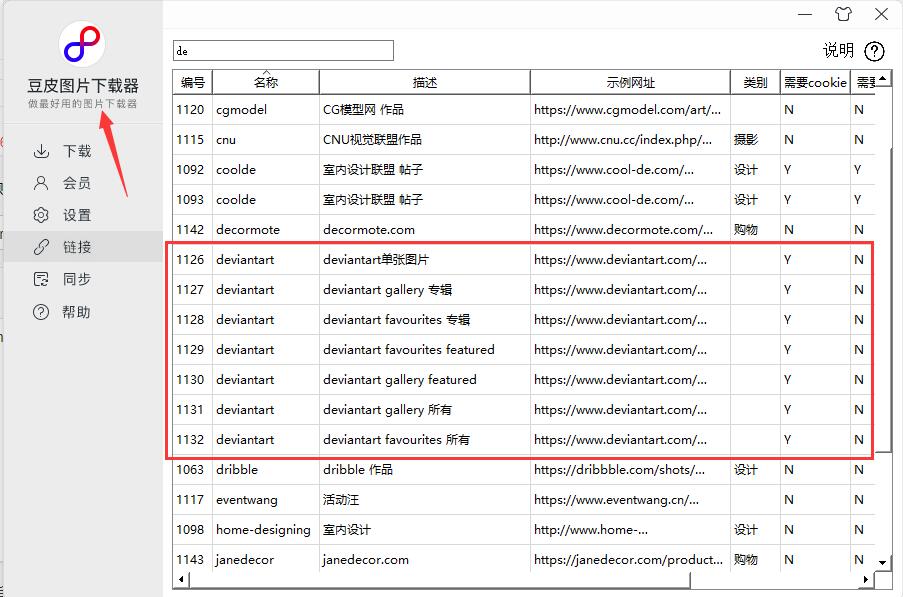Image resolution: width=903 pixels, height=597 pixels.
Task: Click the question-mark icon beside 帮助
Action: pyautogui.click(x=41, y=312)
